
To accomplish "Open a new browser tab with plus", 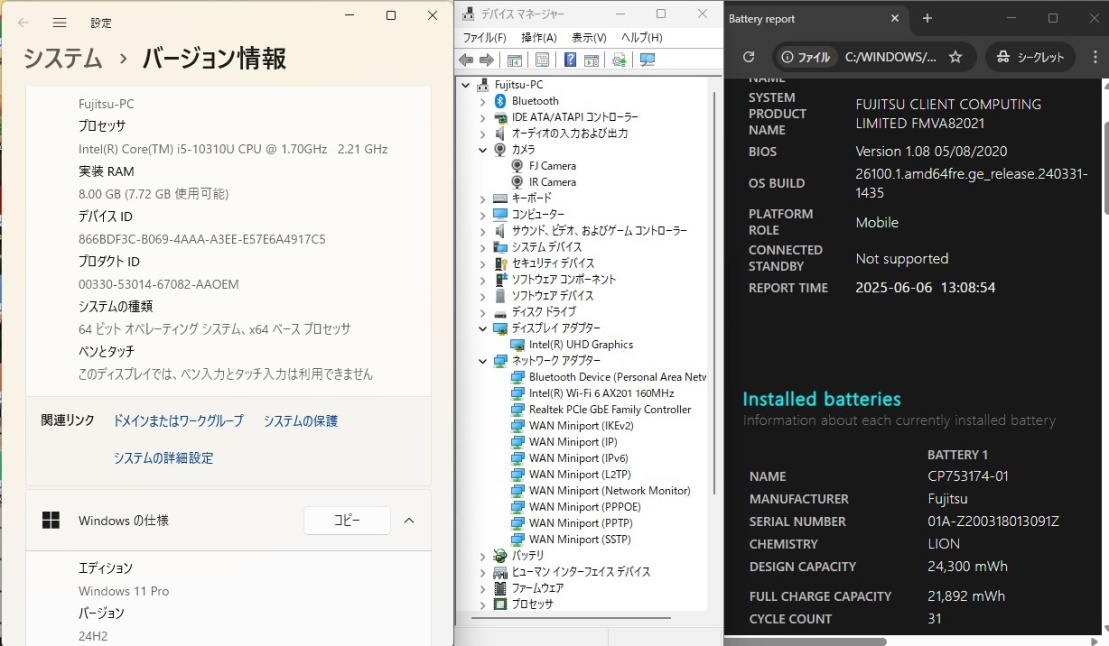I will pyautogui.click(x=927, y=18).
